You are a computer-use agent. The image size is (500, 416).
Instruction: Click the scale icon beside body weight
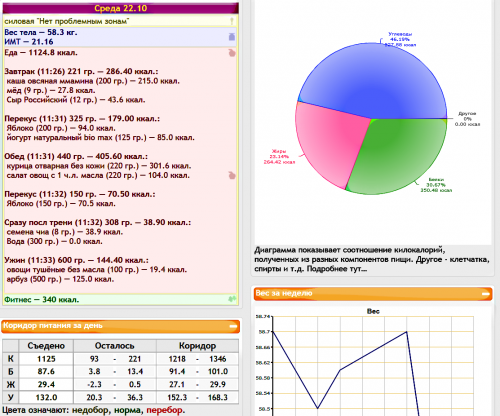(232, 37)
